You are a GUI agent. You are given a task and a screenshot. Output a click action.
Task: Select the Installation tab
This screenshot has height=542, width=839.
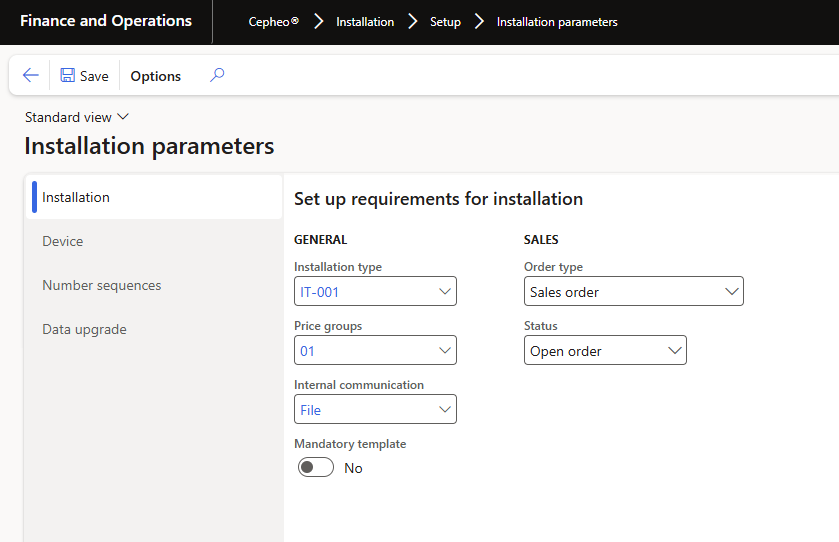pos(76,197)
